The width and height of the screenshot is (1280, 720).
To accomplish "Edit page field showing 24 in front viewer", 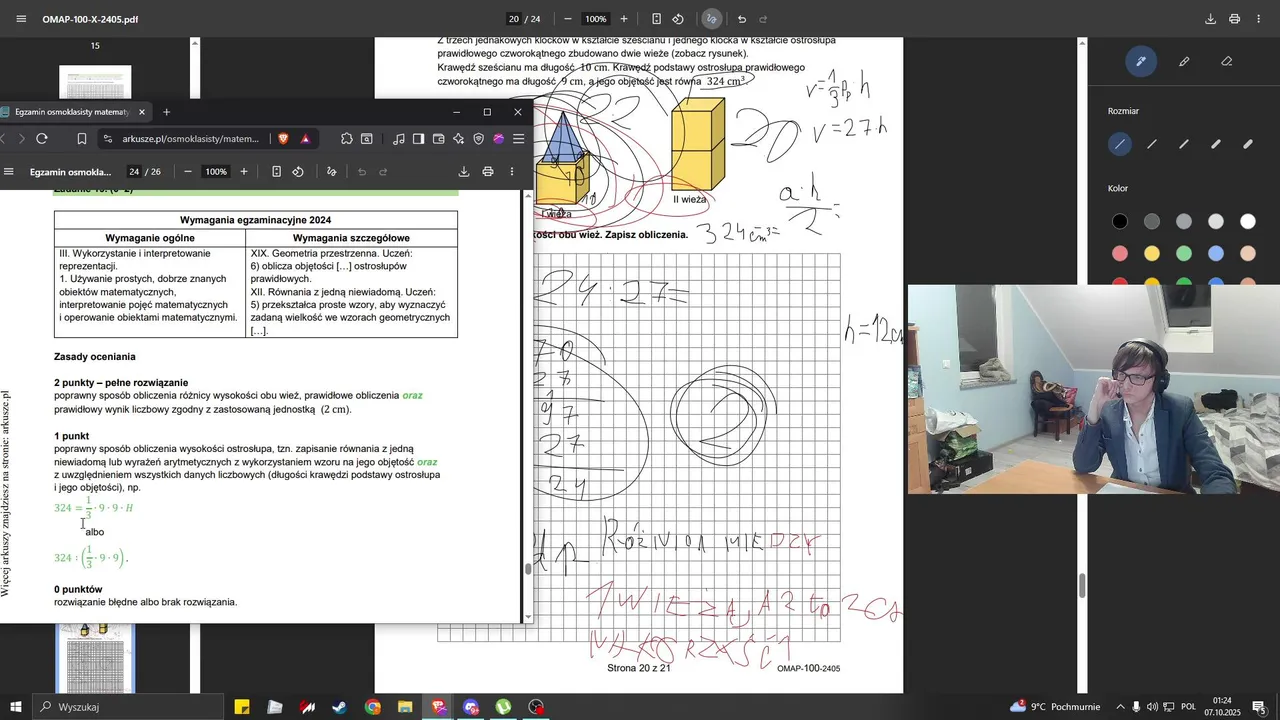I will [134, 172].
